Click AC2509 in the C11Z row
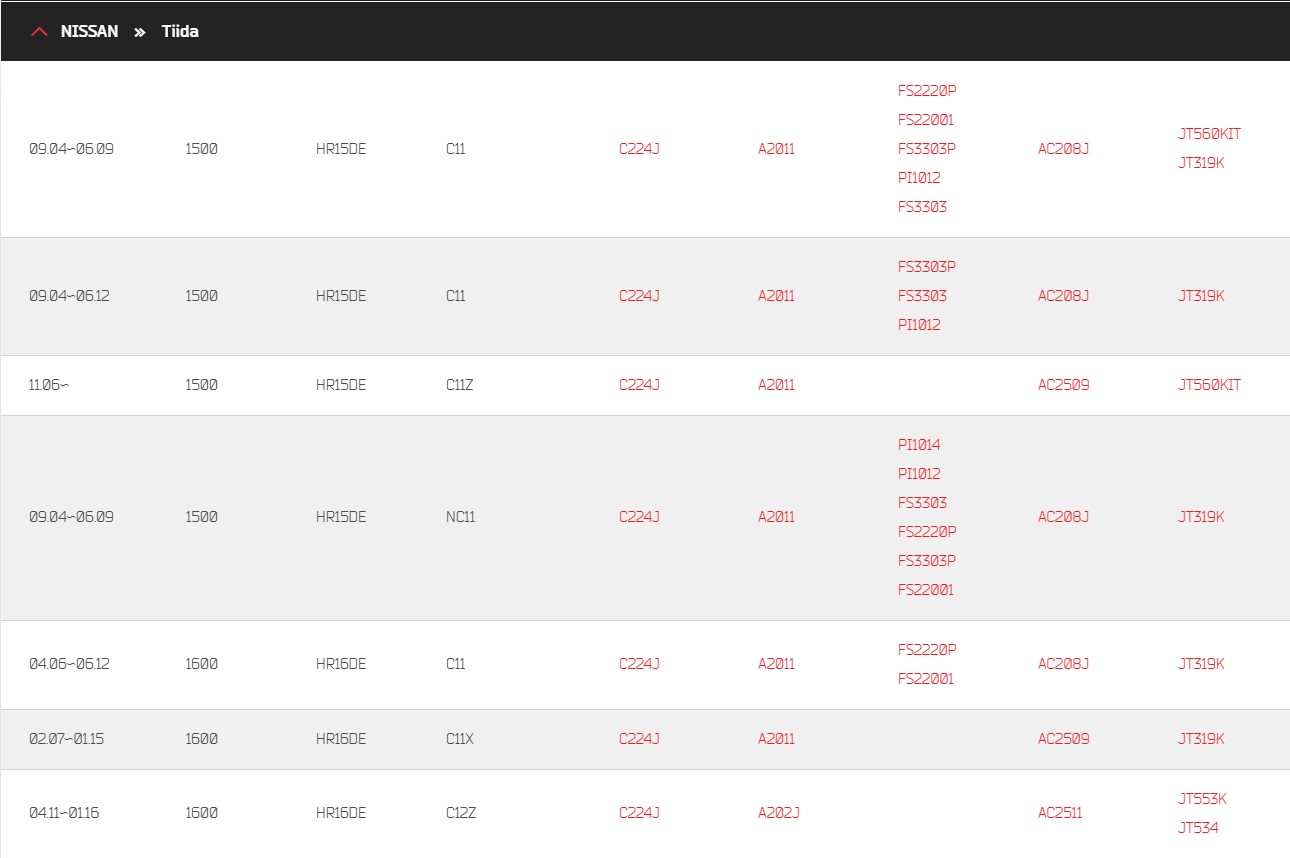Screen dimensions: 1290x858 point(1064,385)
